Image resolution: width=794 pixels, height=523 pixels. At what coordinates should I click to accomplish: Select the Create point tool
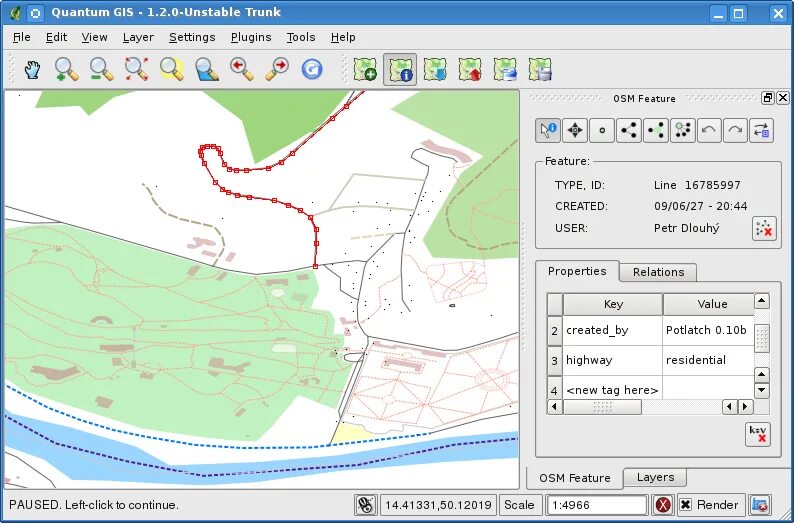602,130
